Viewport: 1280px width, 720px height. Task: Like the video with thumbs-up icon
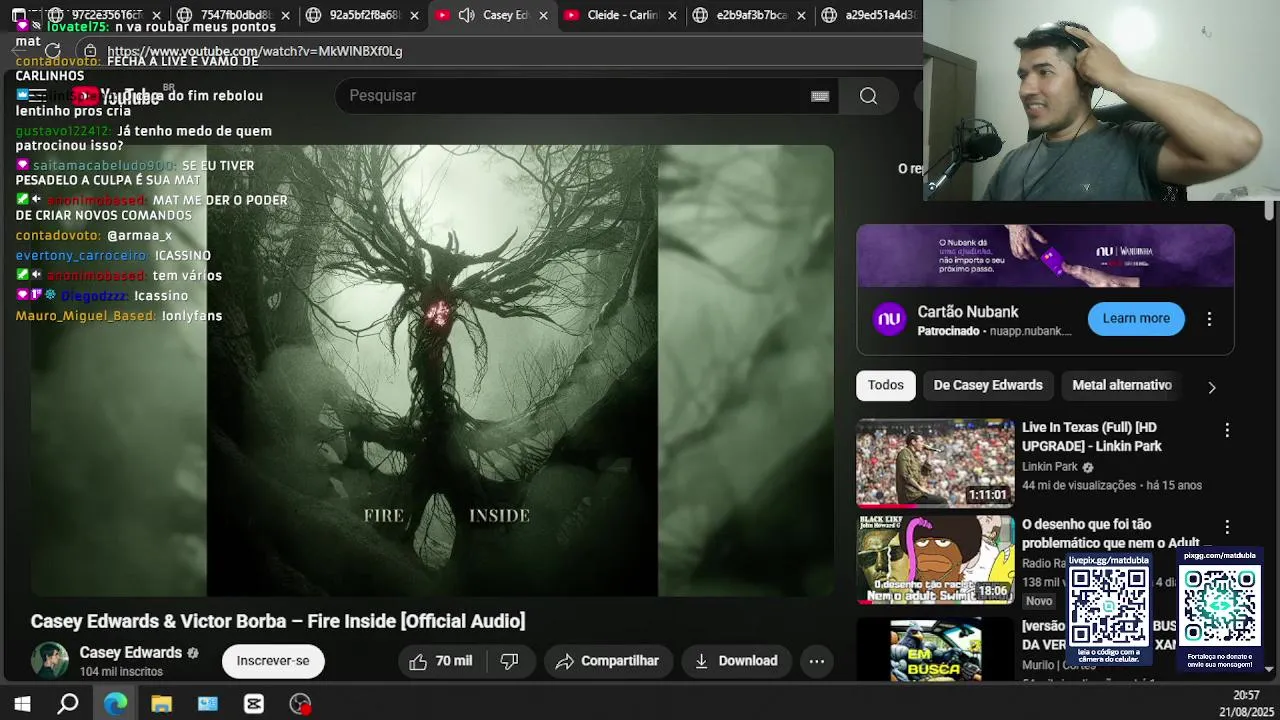tap(441, 661)
